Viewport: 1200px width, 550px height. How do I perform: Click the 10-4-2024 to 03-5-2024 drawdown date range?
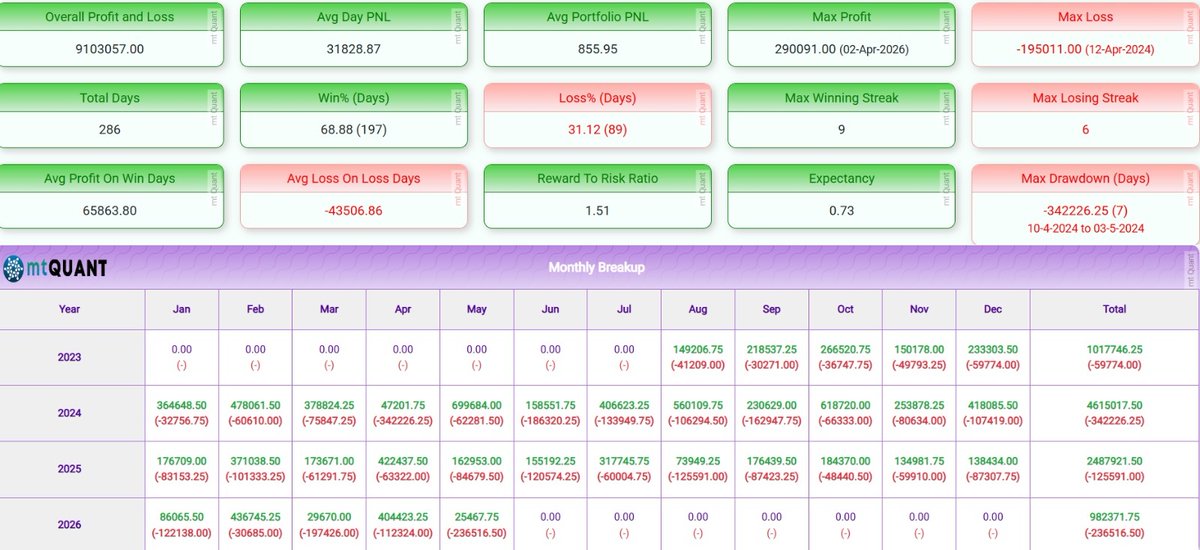[x=1085, y=228]
